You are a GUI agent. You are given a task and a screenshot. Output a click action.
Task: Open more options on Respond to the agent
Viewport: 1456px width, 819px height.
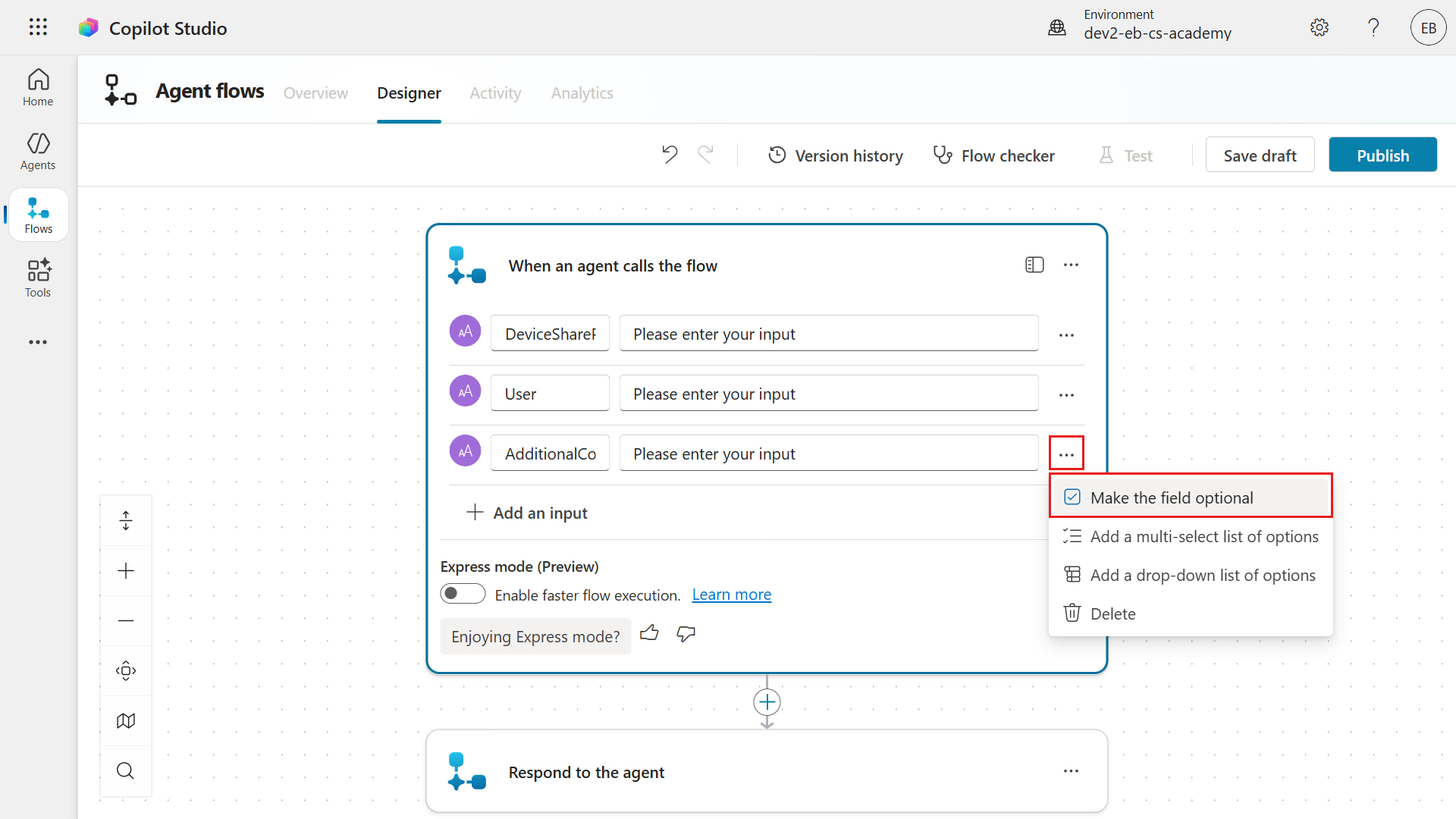click(x=1071, y=771)
